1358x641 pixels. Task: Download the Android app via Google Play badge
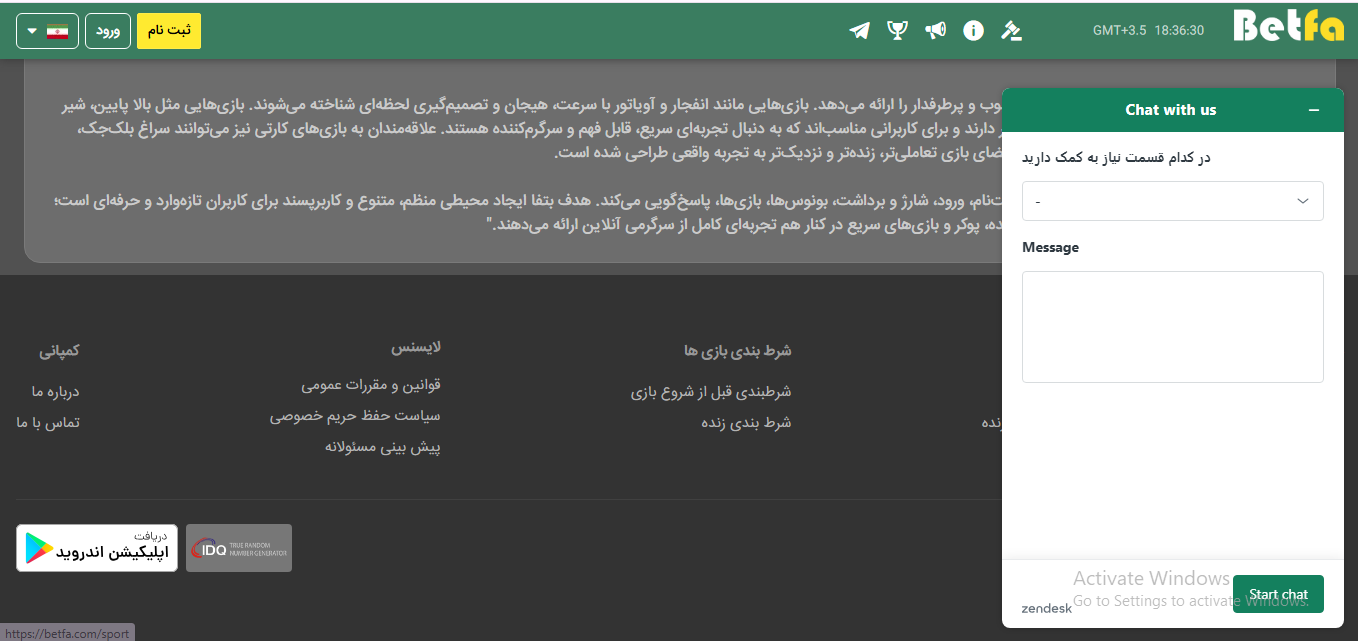pyautogui.click(x=97, y=548)
